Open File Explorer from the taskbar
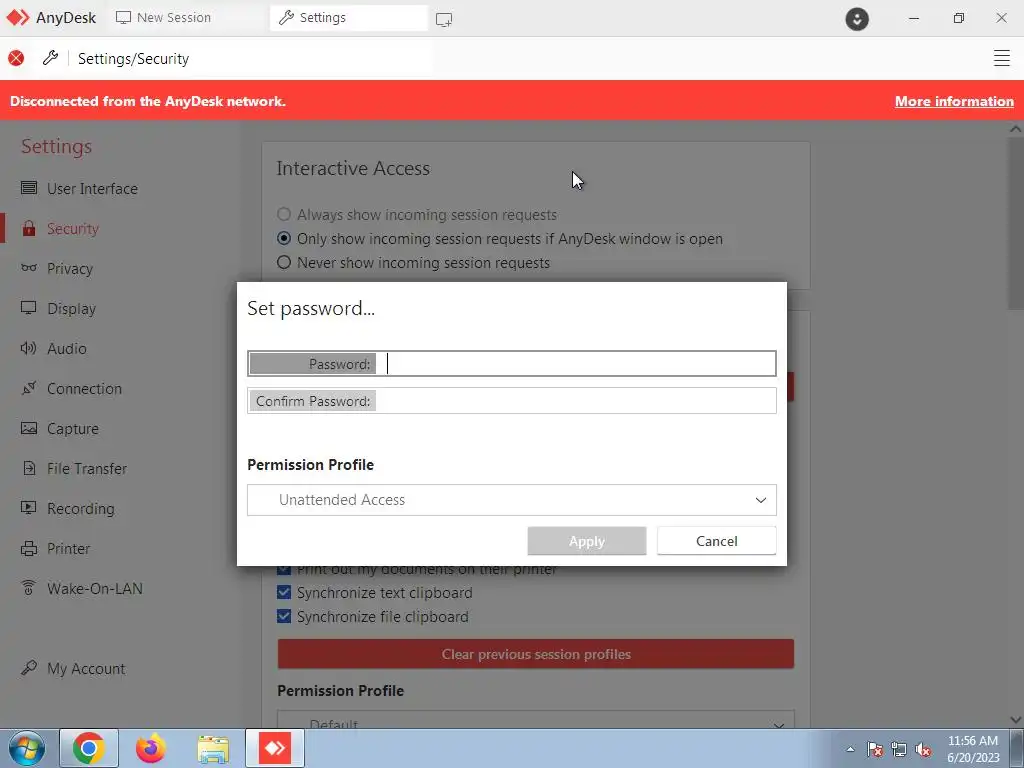The image size is (1024, 768). (213, 749)
